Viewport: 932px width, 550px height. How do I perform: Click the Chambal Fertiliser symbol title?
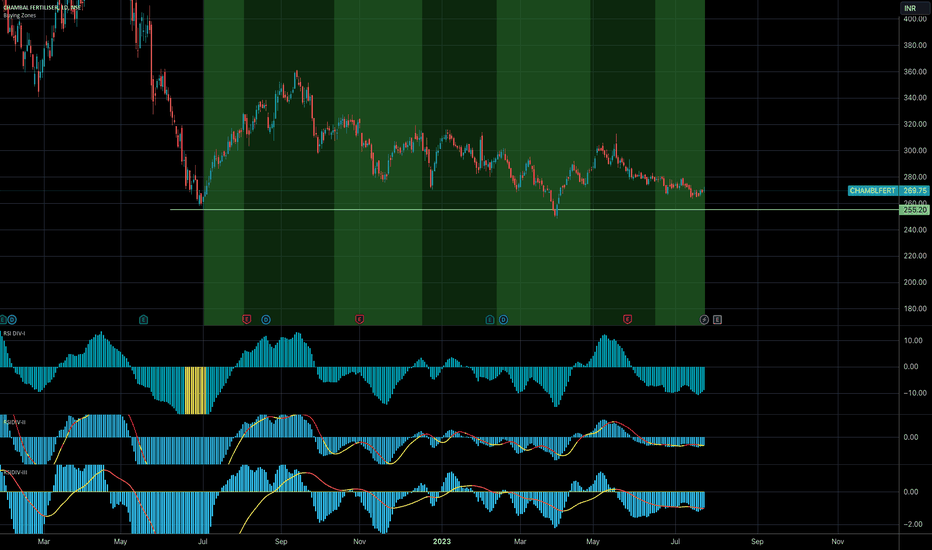click(42, 7)
